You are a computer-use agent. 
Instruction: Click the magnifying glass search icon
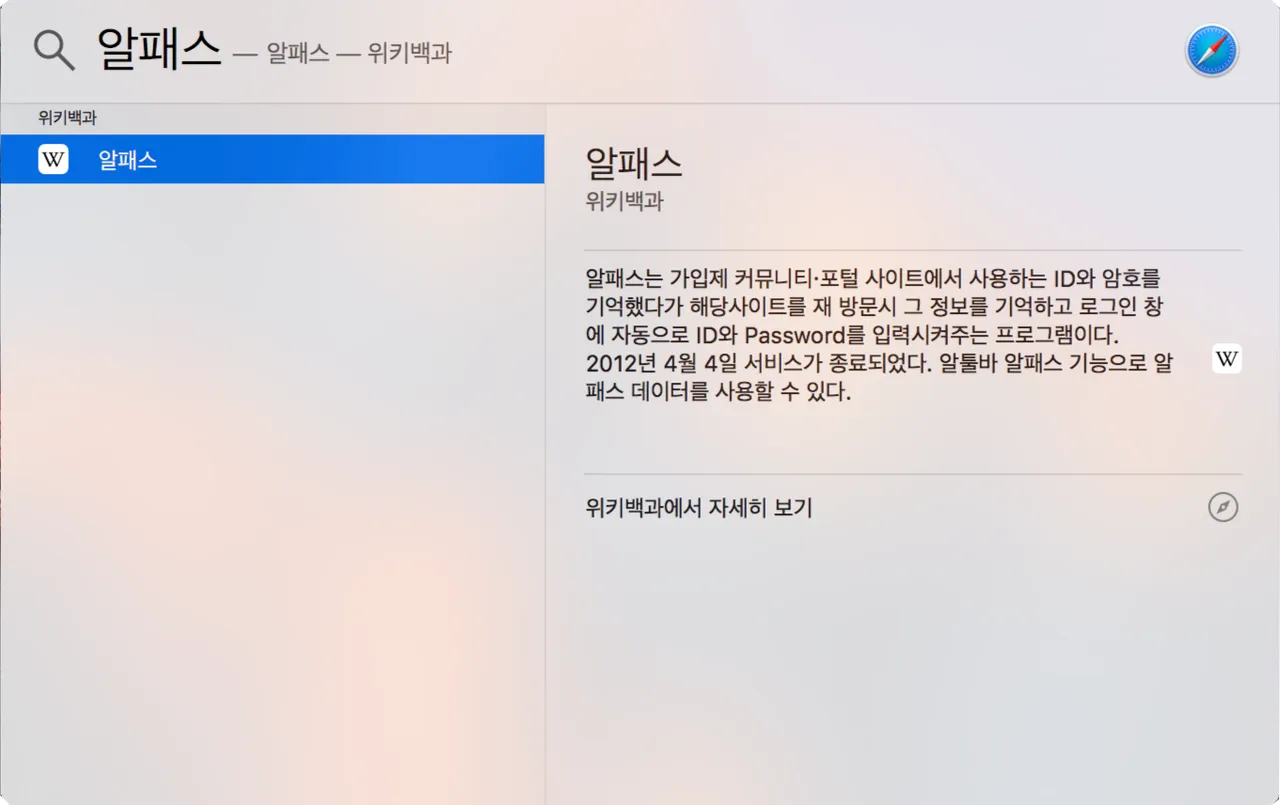tap(54, 50)
